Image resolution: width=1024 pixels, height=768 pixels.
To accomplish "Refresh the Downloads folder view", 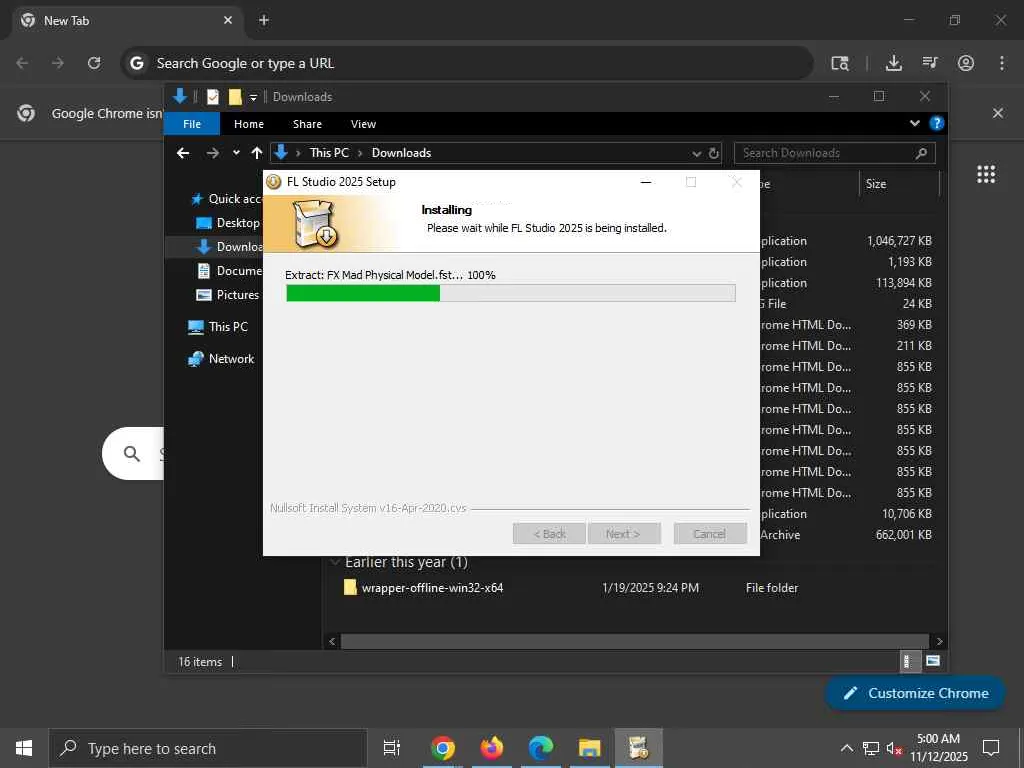I will [714, 153].
